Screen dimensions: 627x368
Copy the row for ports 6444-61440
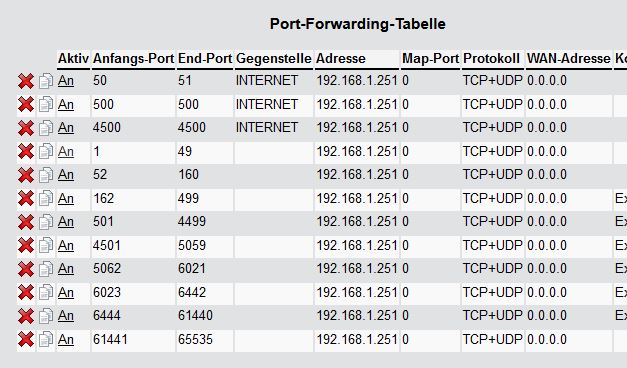(x=46, y=316)
